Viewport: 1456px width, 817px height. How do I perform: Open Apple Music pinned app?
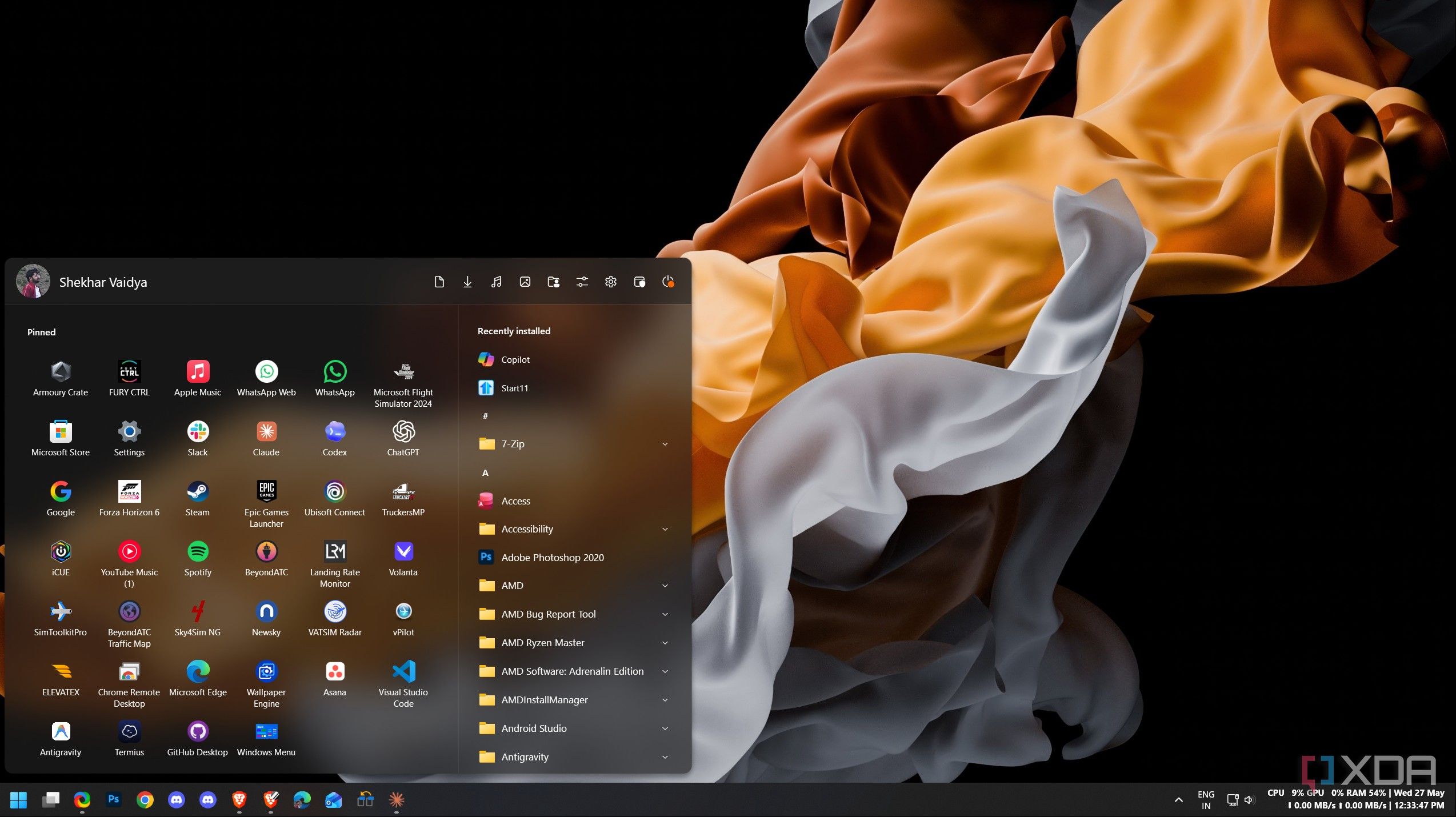(198, 378)
